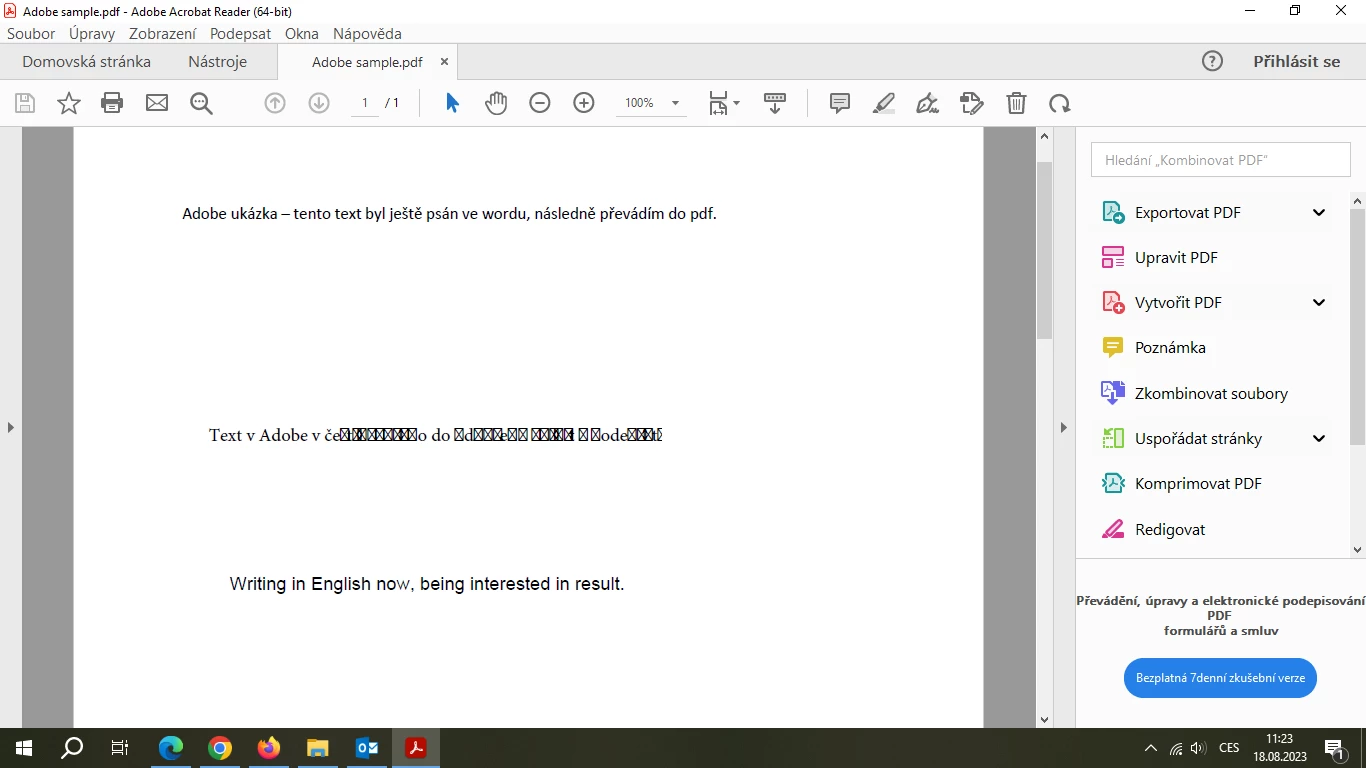Click the text 'Writing in English now'
This screenshot has height=768, width=1366.
click(320, 584)
